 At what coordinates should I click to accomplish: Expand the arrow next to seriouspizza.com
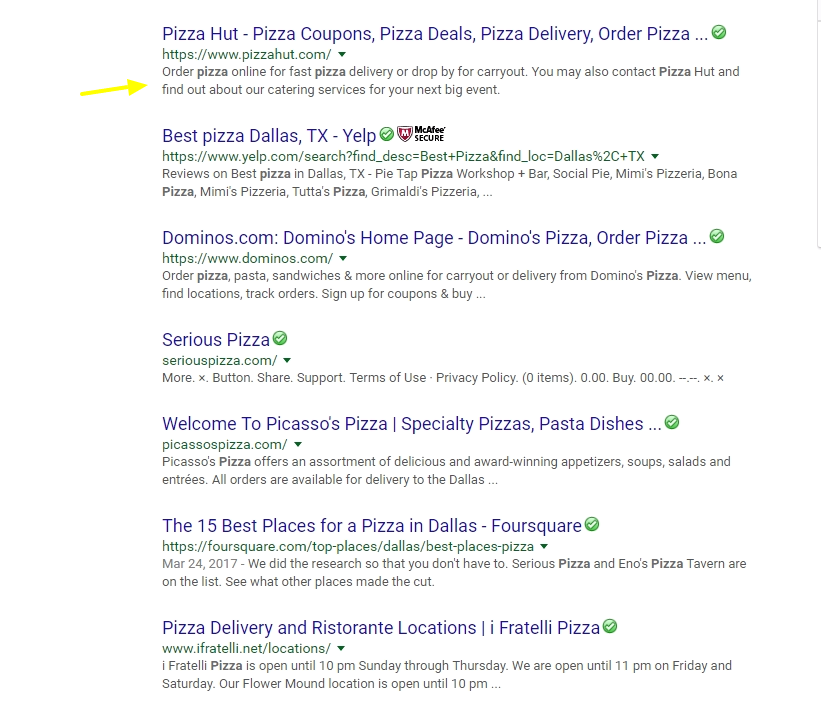tap(286, 360)
